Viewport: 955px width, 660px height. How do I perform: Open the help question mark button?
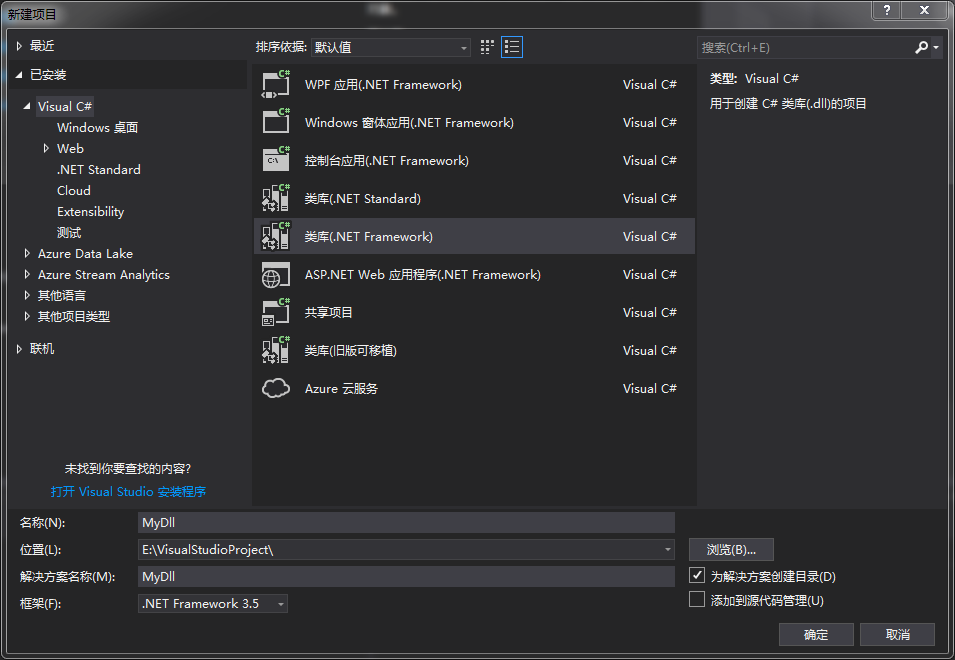click(x=887, y=10)
